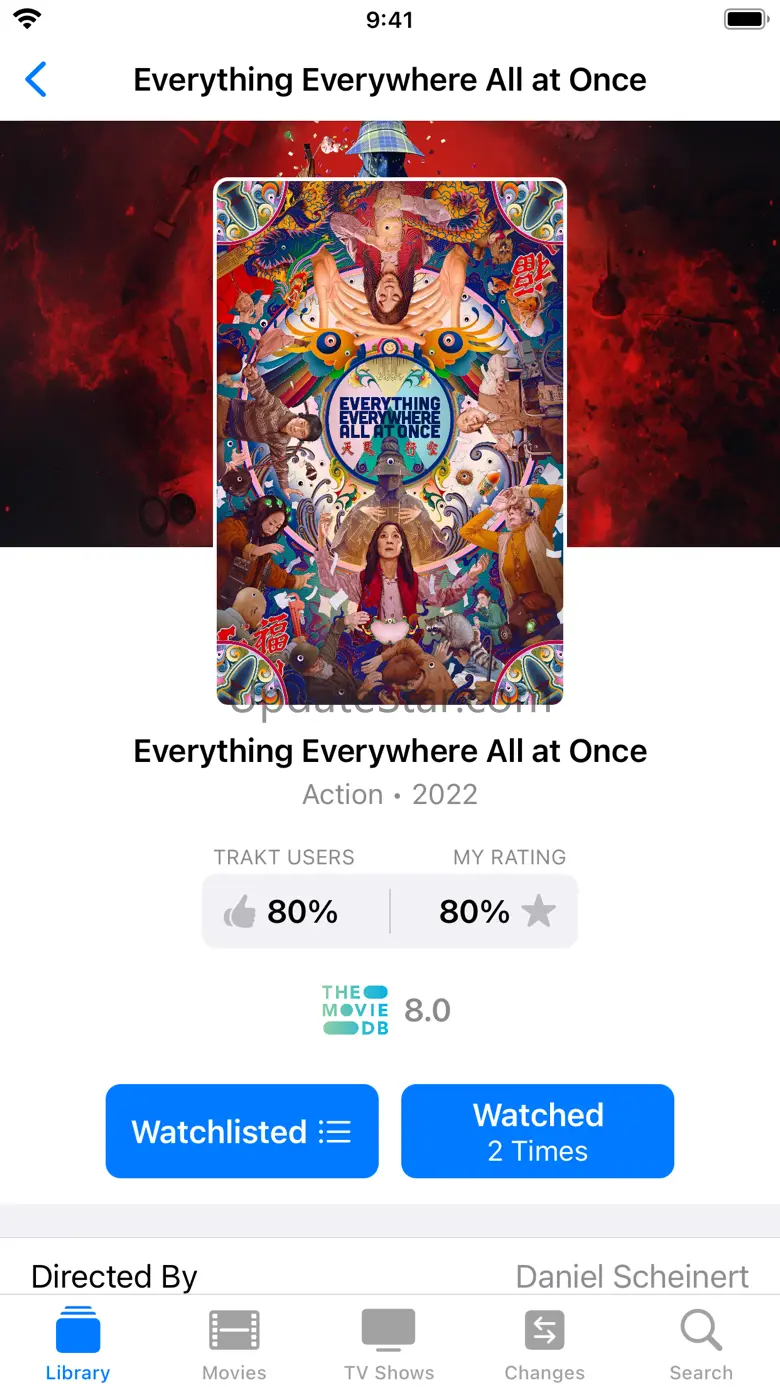Click the 80% Trakt users rating

click(x=302, y=911)
